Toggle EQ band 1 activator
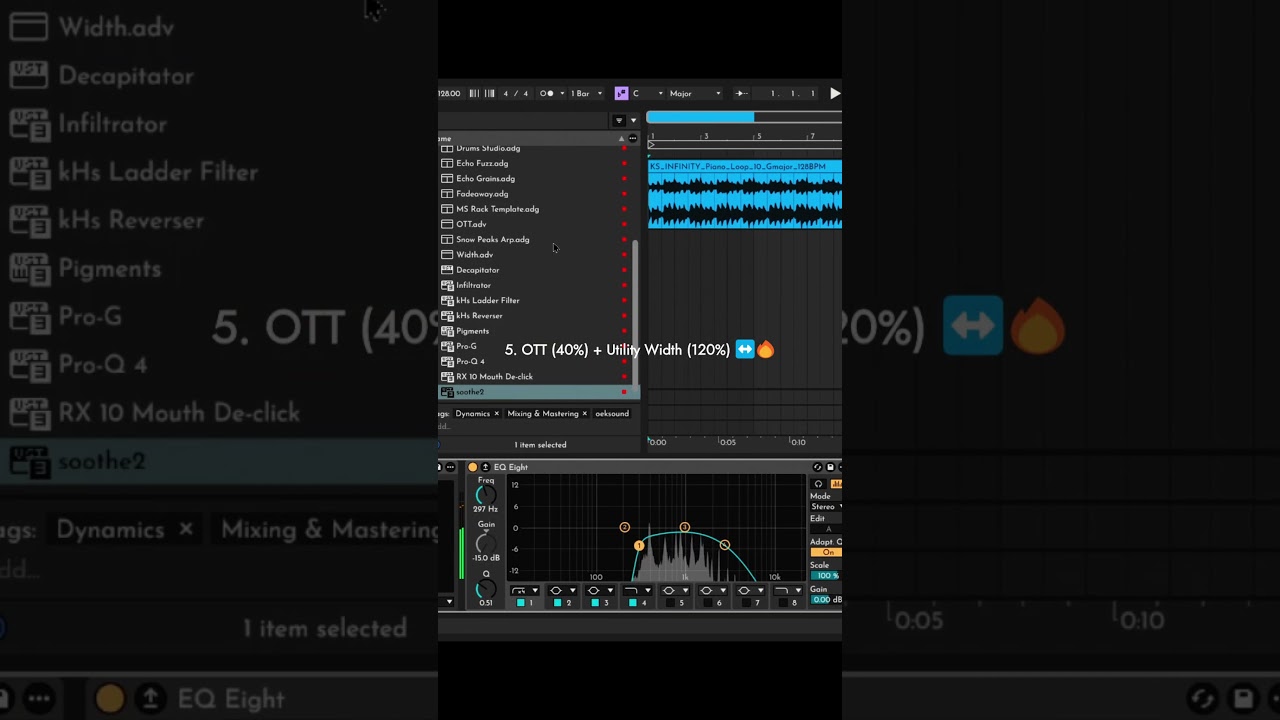The image size is (1280, 720). [521, 603]
